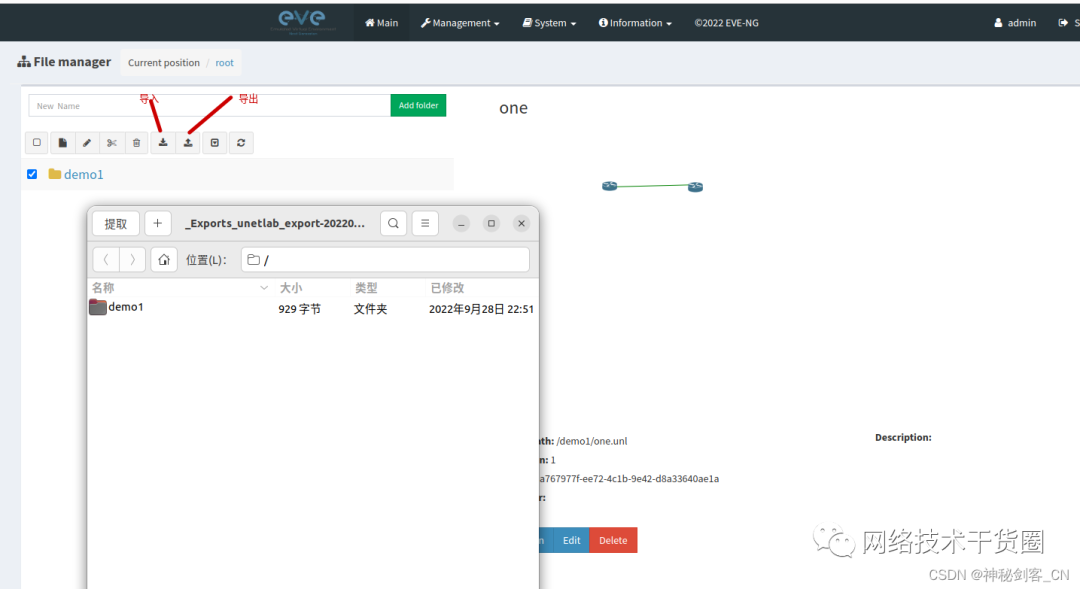This screenshot has width=1080, height=589.
Task: Click the left router node in preview
Action: (610, 186)
